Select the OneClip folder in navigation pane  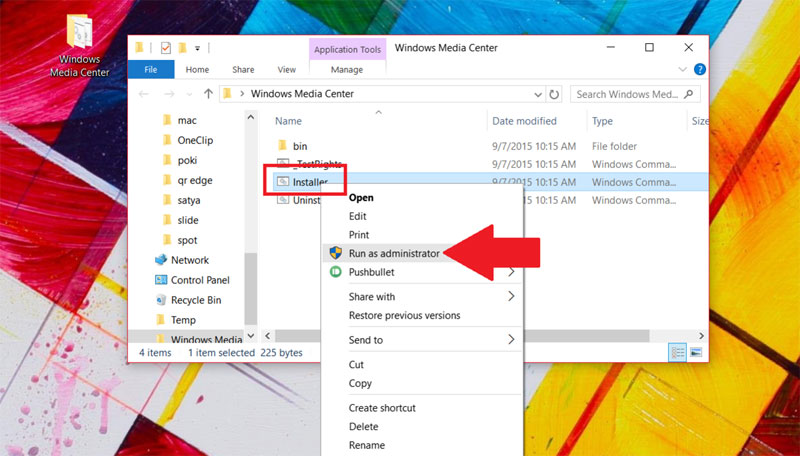[x=187, y=140]
